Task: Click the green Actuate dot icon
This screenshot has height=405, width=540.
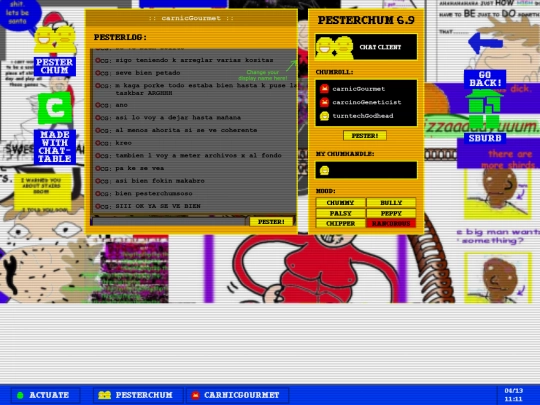Action: coord(20,395)
